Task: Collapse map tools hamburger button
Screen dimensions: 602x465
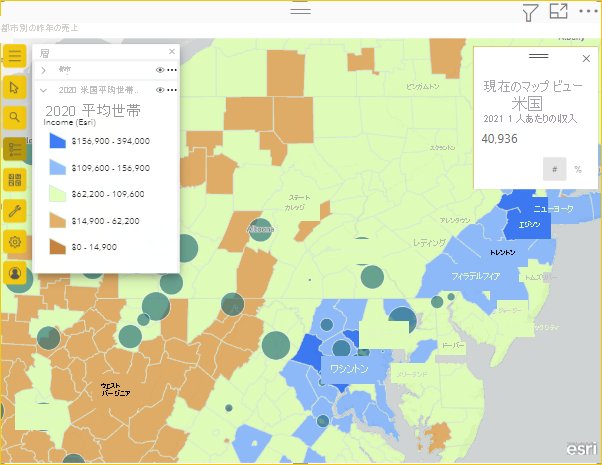Action: click(15, 56)
